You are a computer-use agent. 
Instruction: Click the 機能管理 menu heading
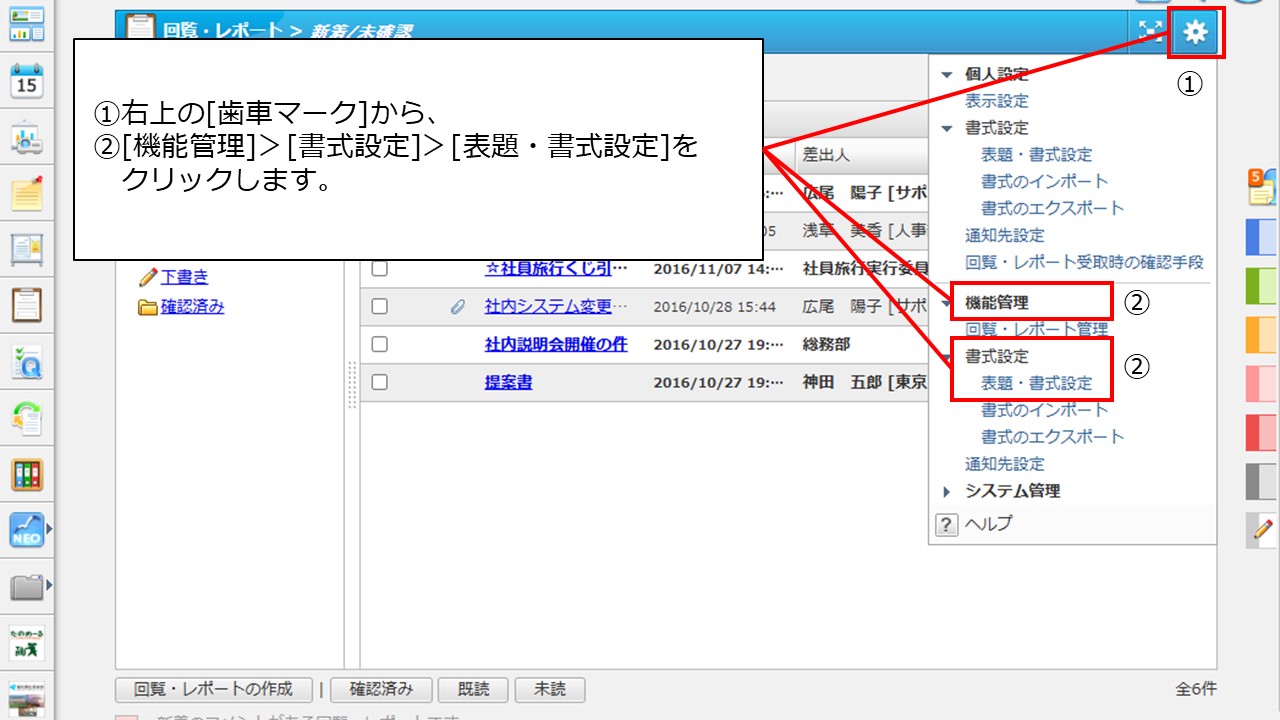coord(996,302)
